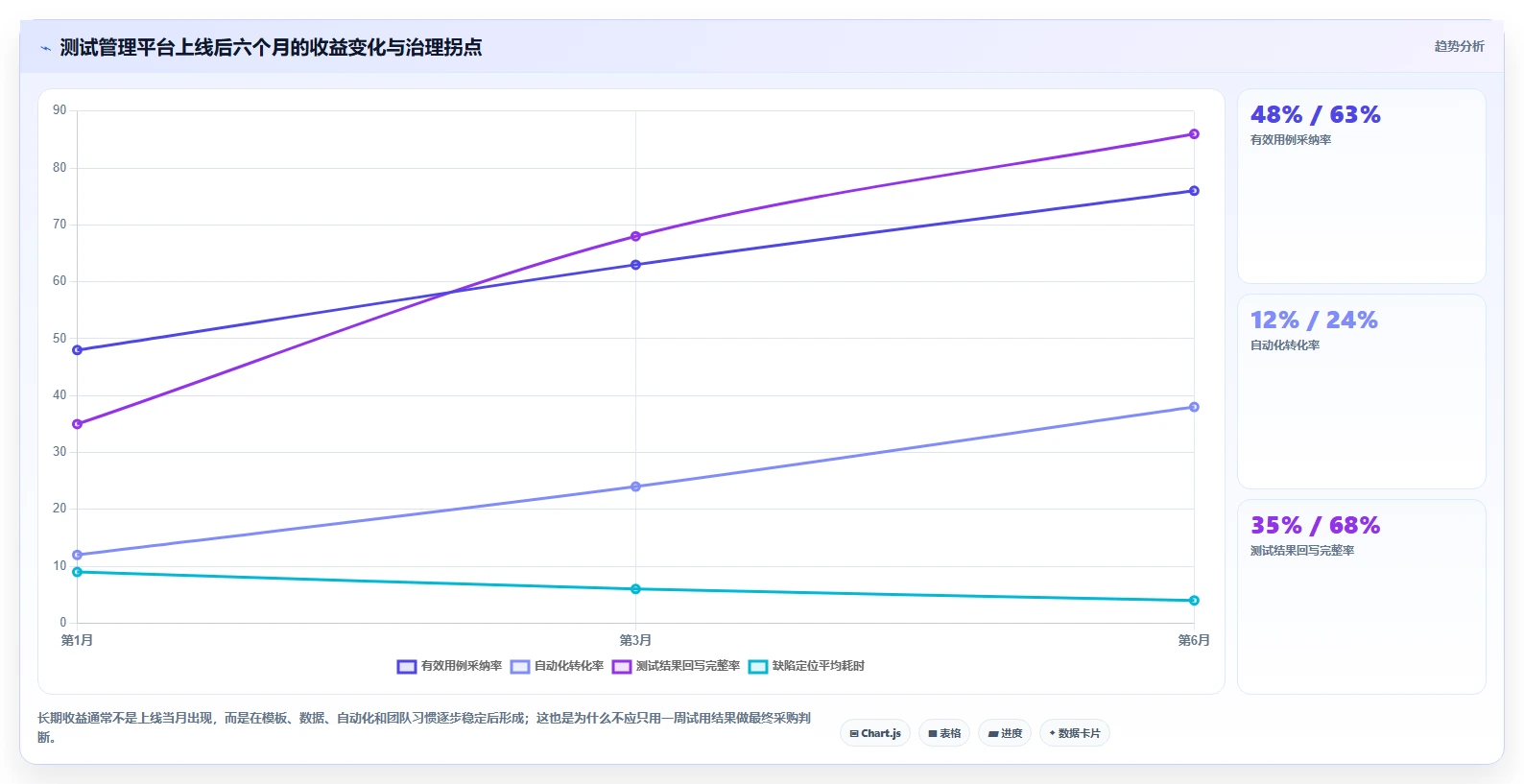Select the 缺陷定位平均耗时 data point at 第3月
Viewport: 1524px width, 784px height.
(x=635, y=589)
